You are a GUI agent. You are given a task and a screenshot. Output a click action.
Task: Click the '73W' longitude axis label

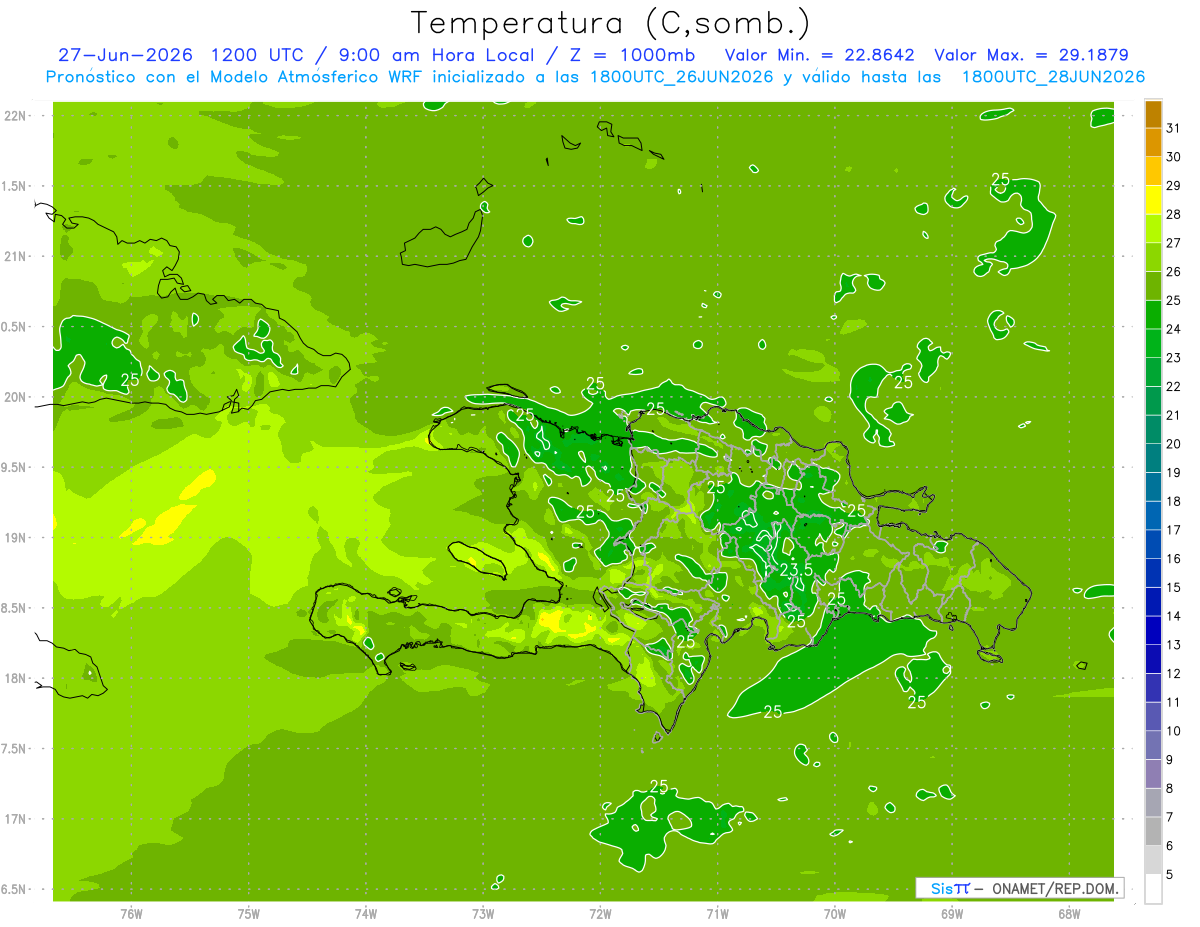coord(483,914)
